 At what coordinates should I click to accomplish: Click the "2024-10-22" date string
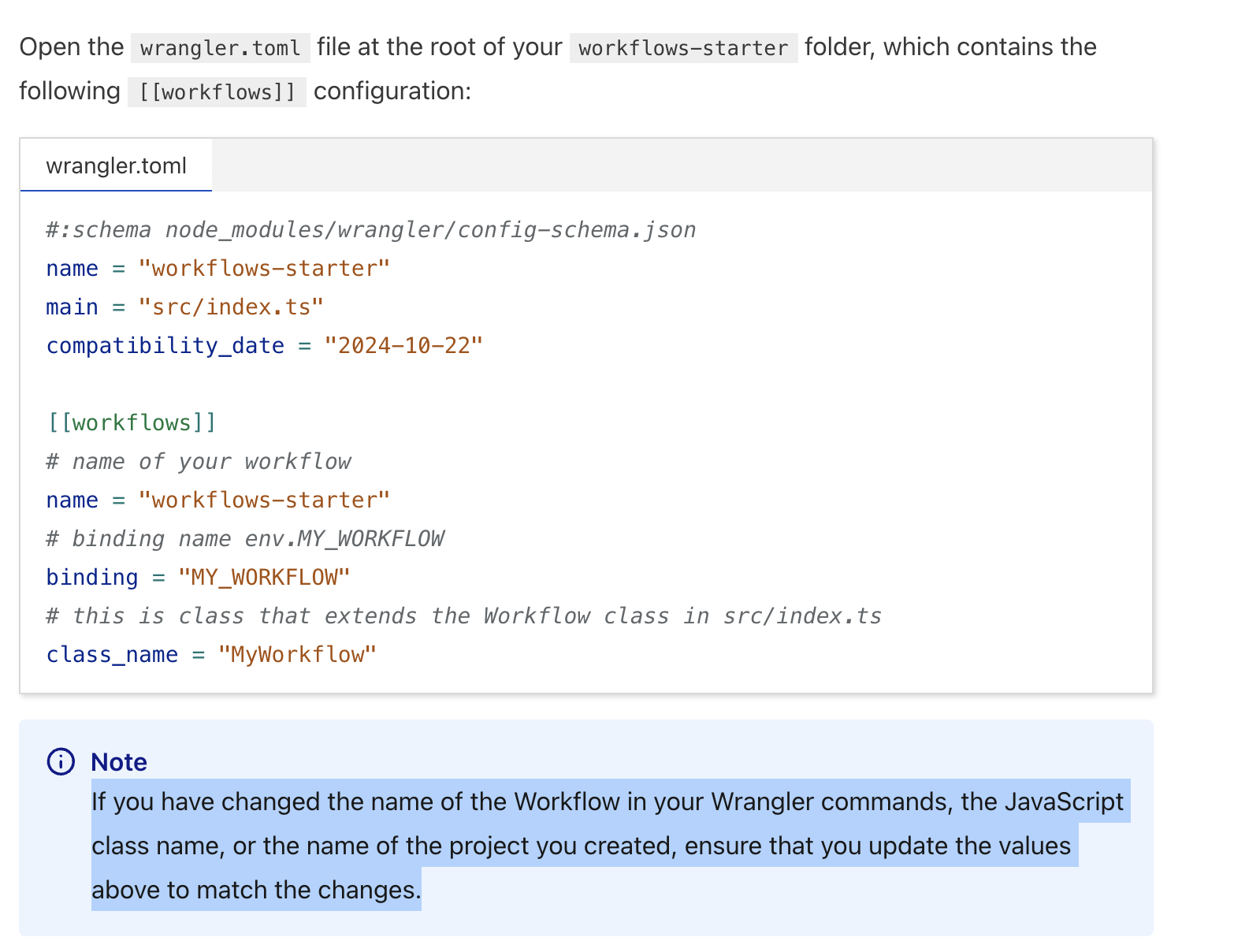click(x=403, y=346)
